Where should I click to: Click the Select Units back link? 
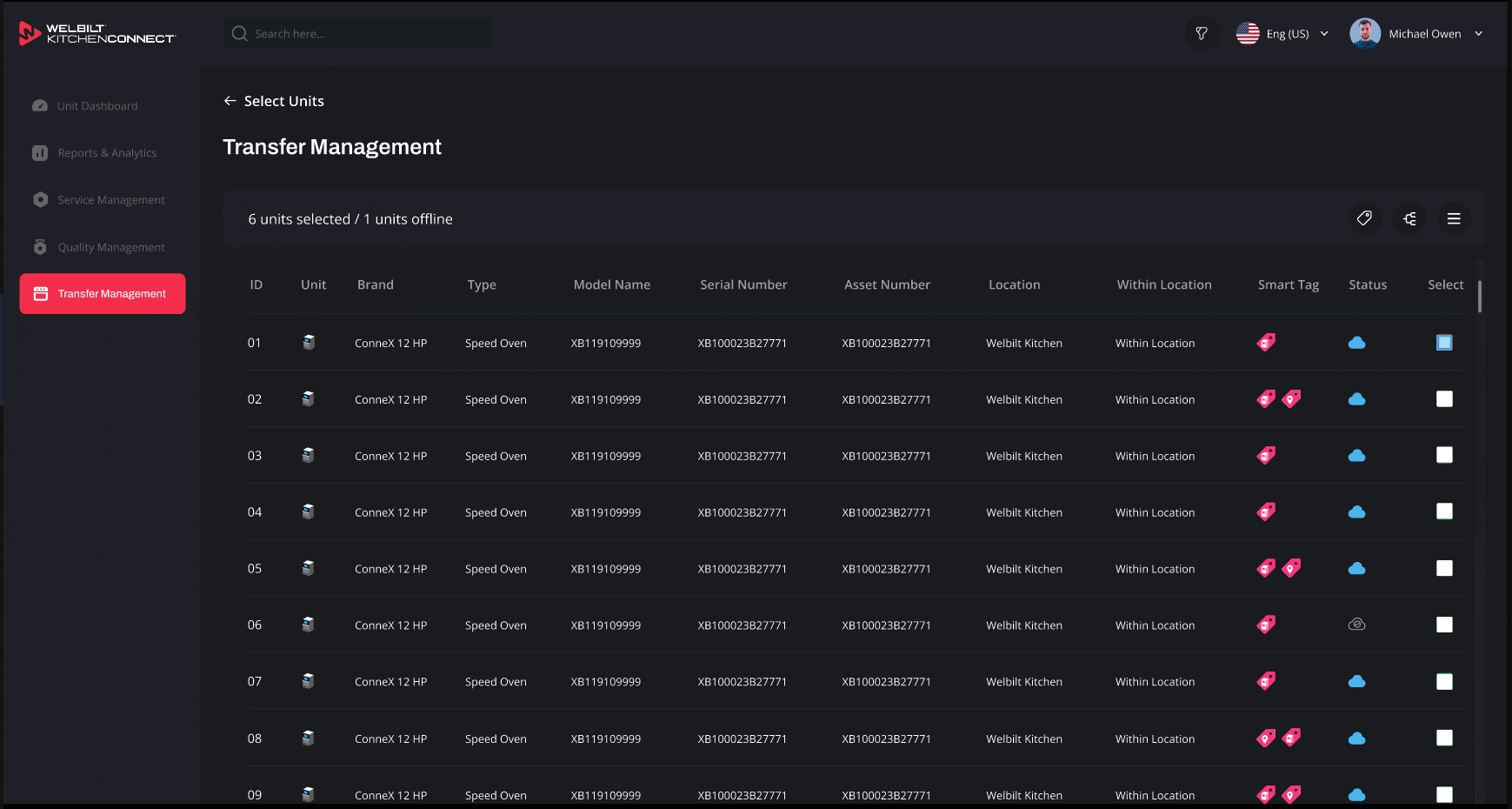coord(274,101)
